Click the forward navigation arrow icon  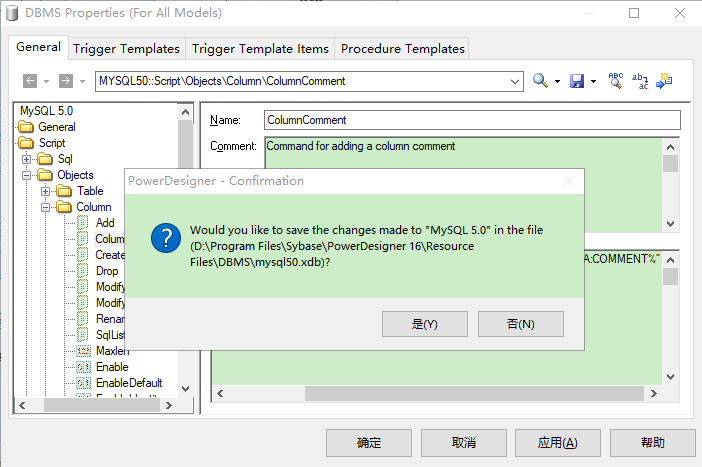point(65,81)
